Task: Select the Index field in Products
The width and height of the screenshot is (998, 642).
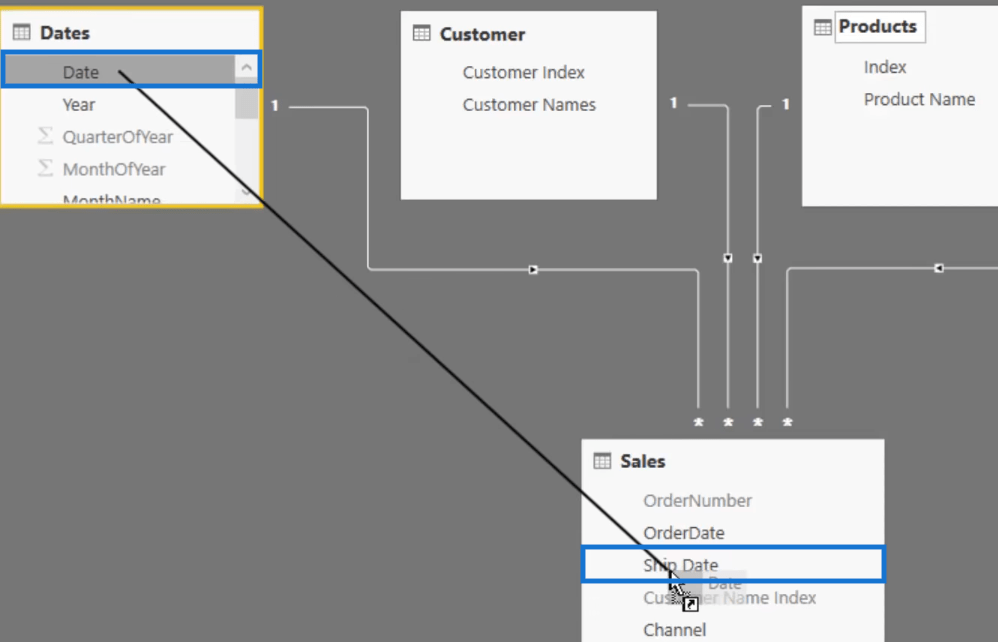Action: click(885, 67)
